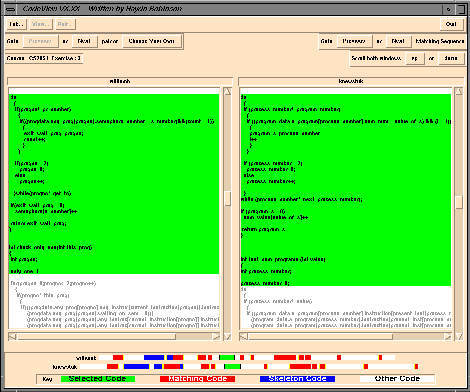Image resolution: width=470 pixels, height=392 pixels.
Task: Click the Course and Exercise info field
Action: click(x=44, y=58)
